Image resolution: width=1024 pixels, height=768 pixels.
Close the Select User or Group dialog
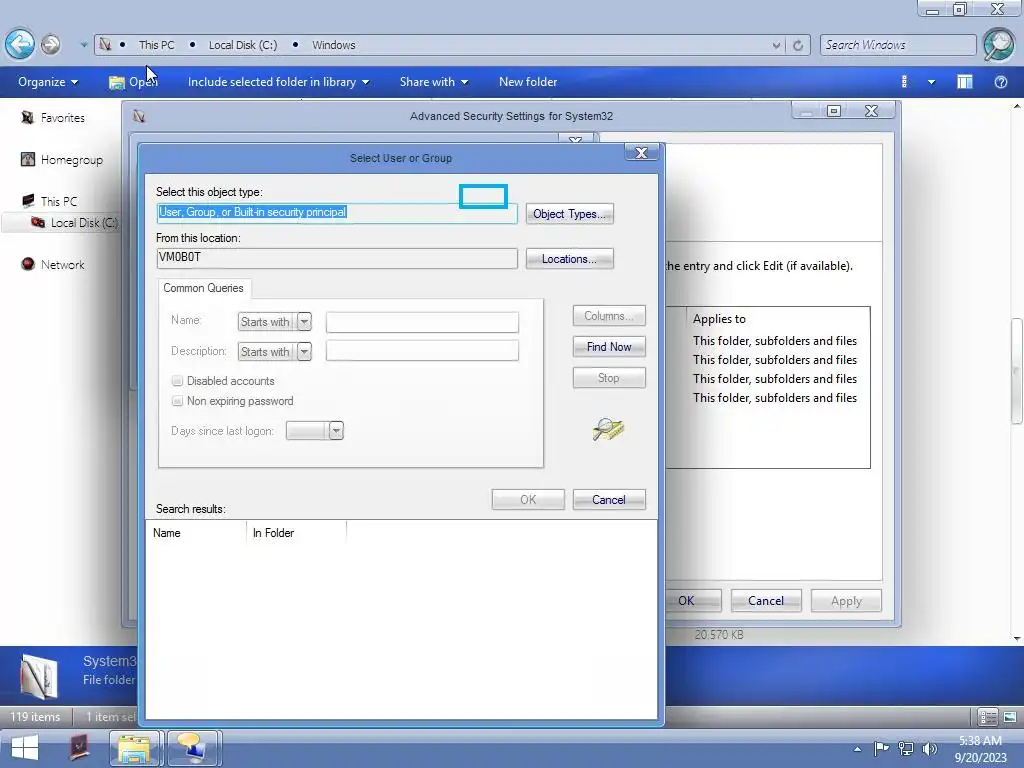641,153
